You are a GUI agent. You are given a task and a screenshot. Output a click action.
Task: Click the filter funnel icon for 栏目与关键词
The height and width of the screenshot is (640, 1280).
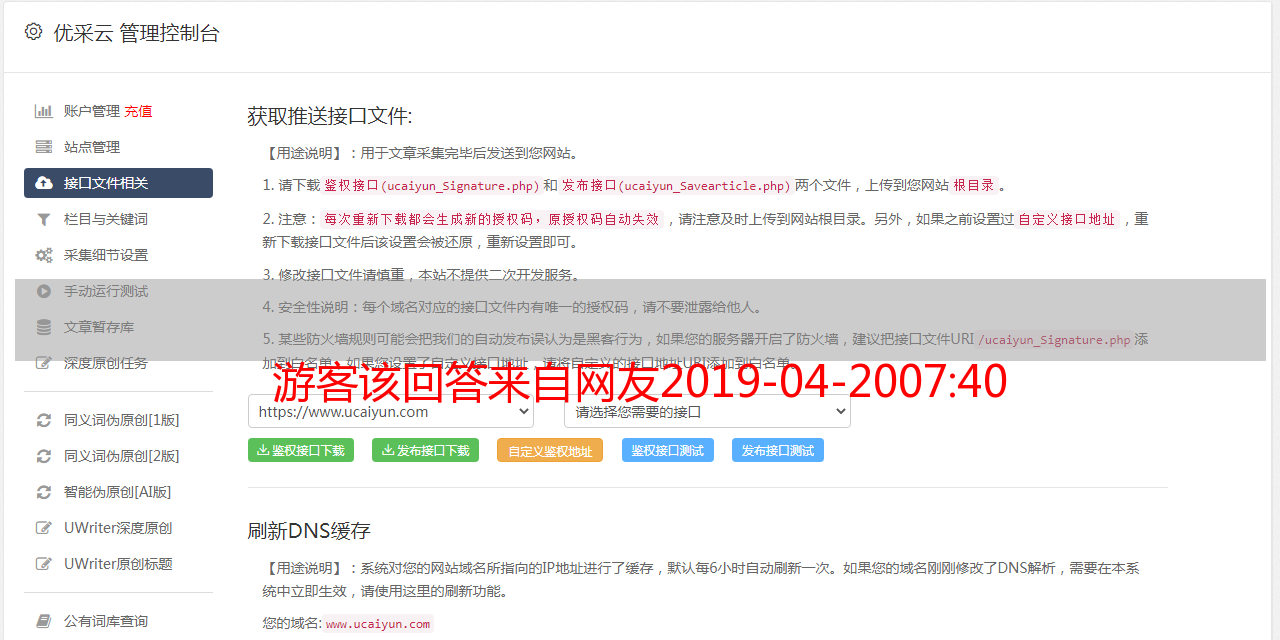tap(44, 219)
